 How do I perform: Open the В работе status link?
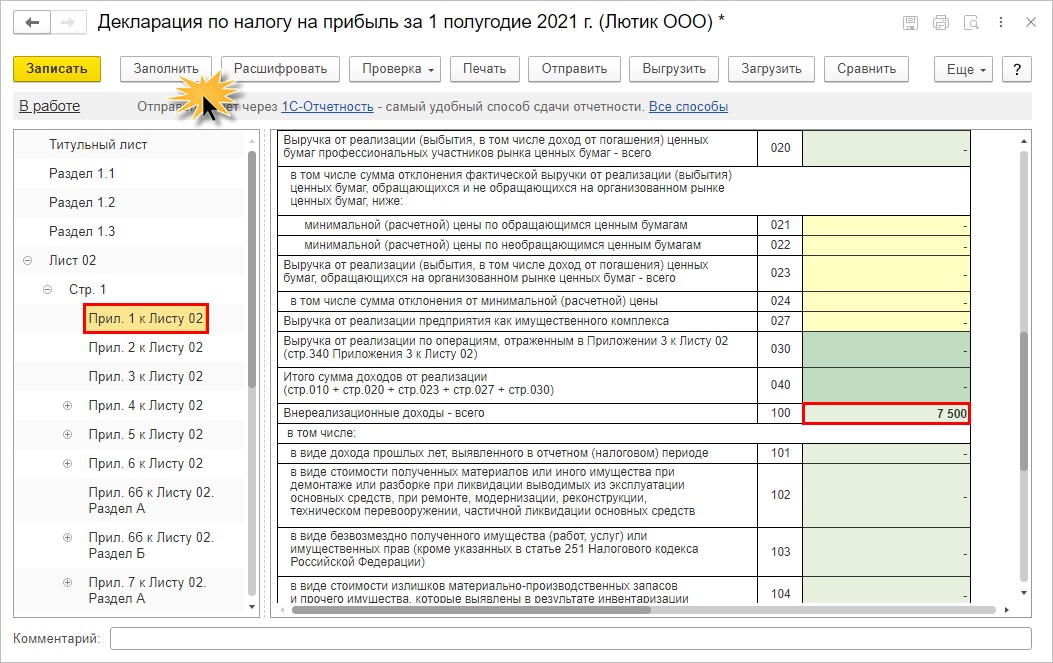click(x=49, y=106)
